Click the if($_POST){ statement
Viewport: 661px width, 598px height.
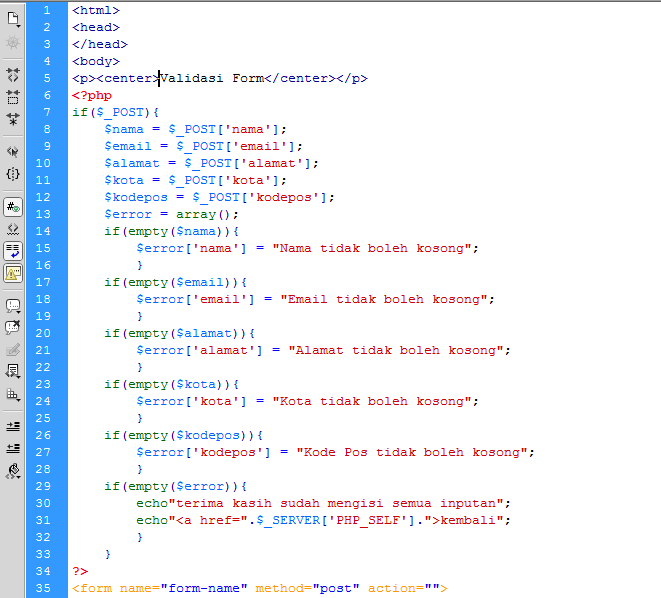click(x=116, y=113)
